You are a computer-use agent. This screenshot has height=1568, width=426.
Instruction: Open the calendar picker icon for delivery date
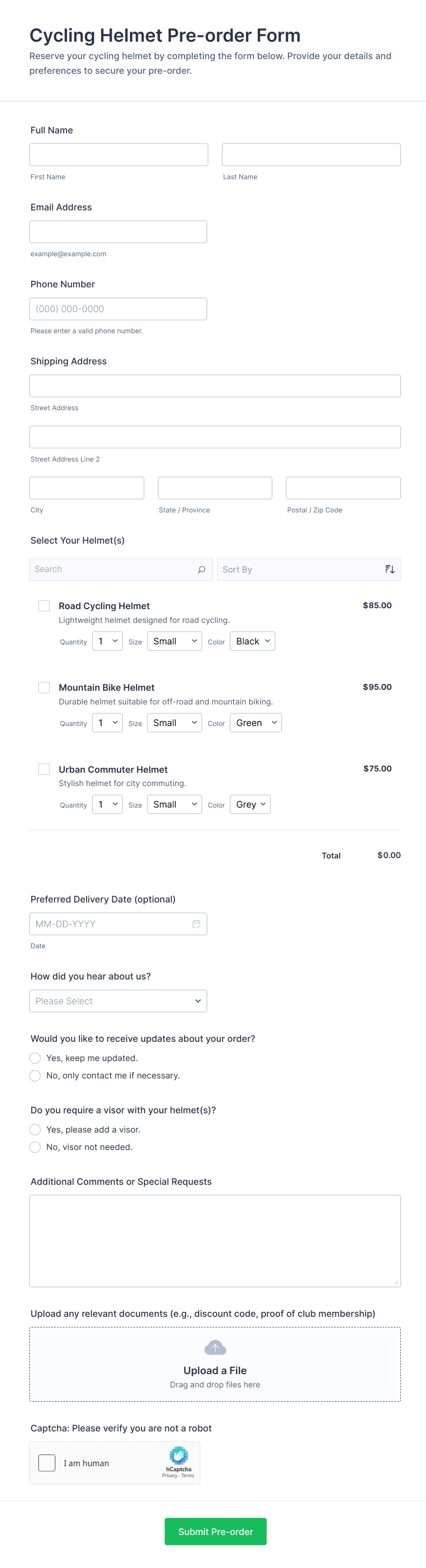pos(196,924)
